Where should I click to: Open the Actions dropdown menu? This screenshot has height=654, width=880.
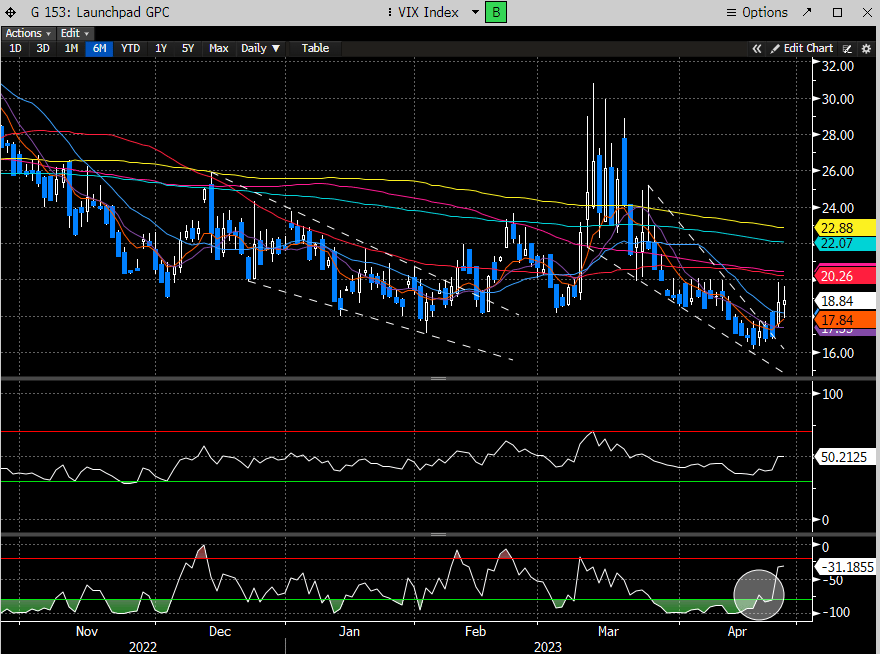pos(27,33)
